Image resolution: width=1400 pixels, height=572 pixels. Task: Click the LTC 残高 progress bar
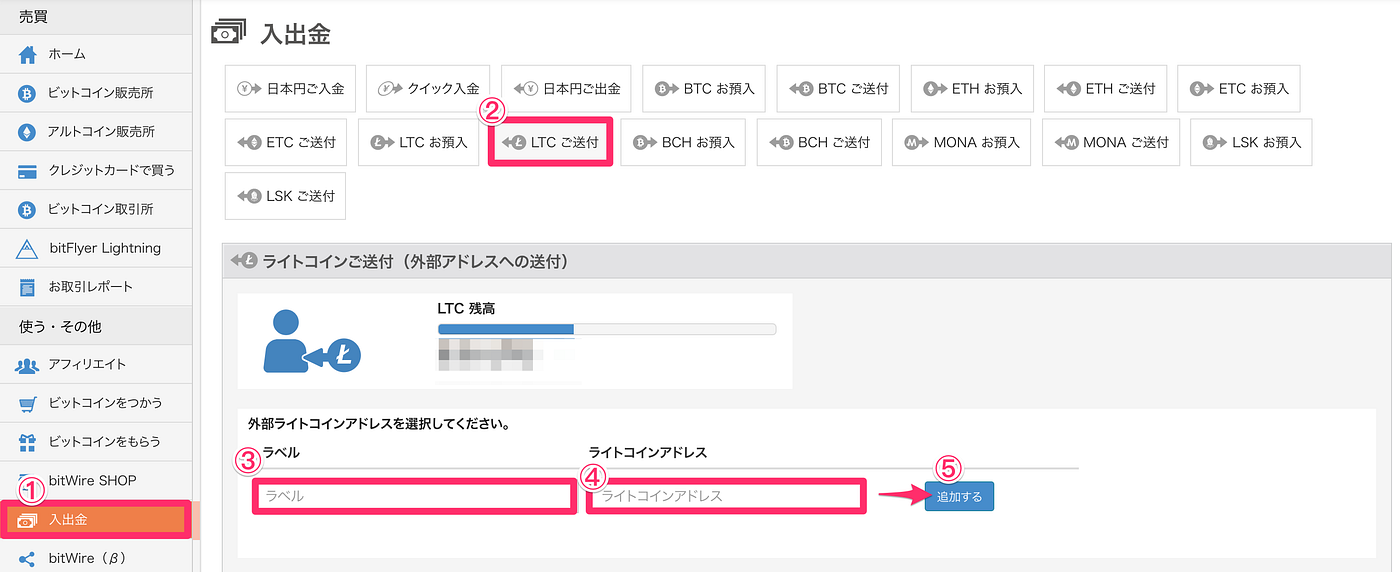point(607,329)
